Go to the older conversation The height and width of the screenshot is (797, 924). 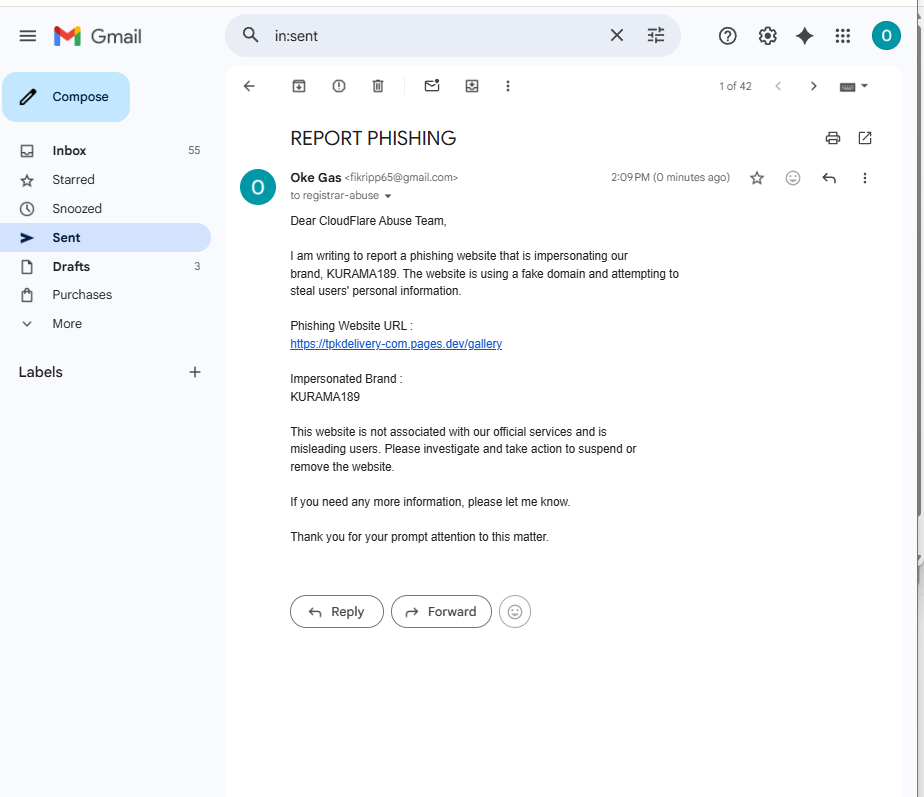[x=814, y=86]
